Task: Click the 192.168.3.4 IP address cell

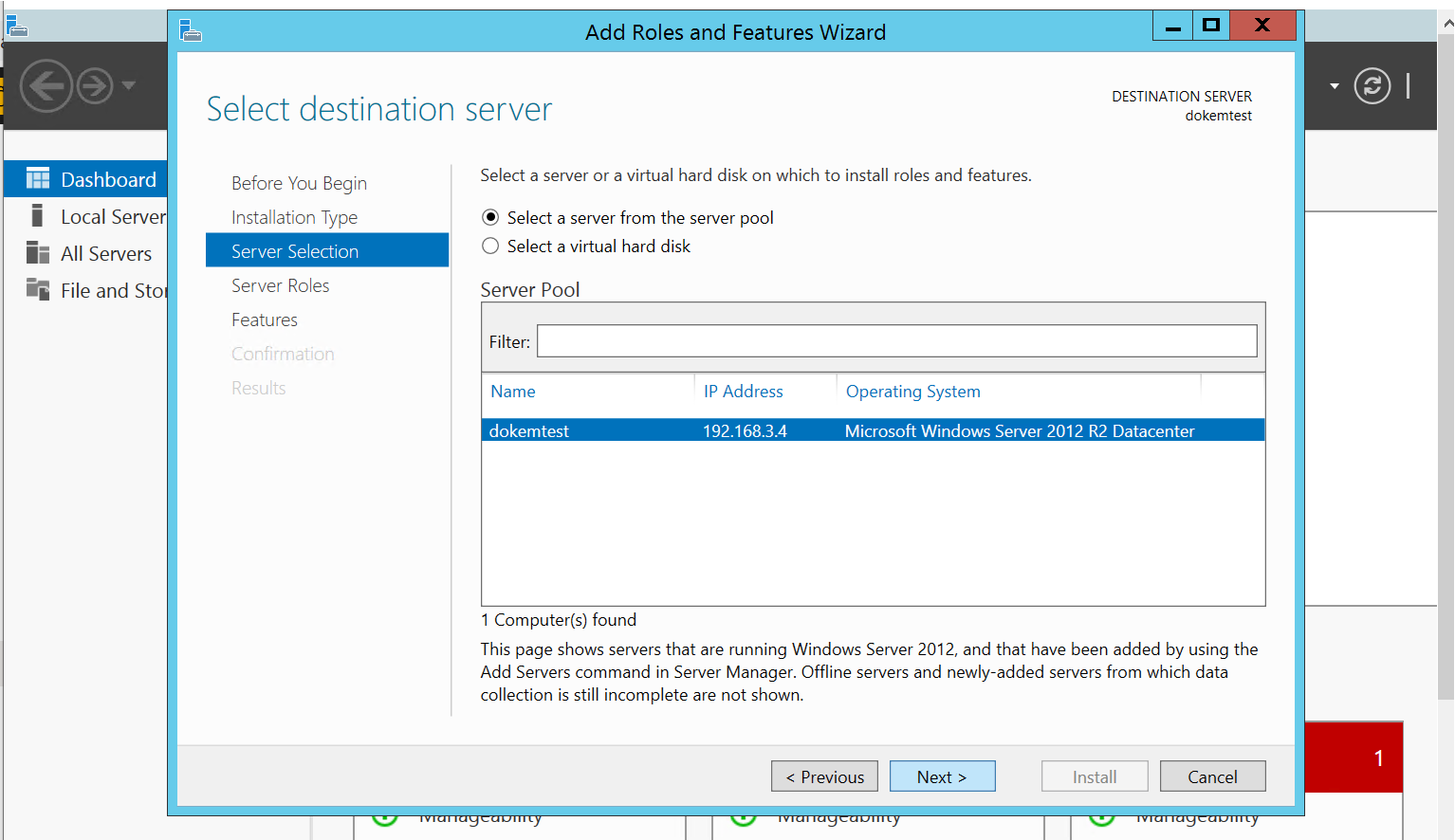Action: 745,430
